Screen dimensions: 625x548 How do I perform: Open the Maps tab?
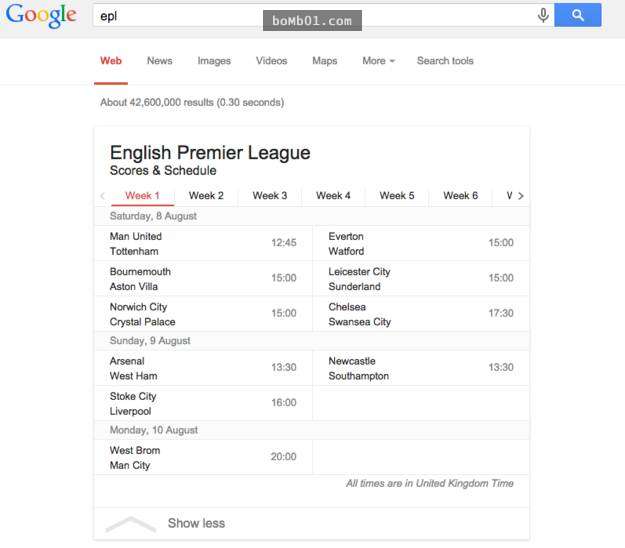[x=324, y=61]
